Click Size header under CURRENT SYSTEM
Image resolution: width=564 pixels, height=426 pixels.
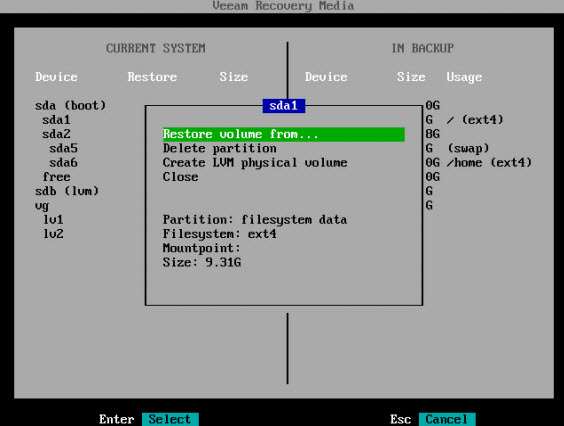point(234,77)
